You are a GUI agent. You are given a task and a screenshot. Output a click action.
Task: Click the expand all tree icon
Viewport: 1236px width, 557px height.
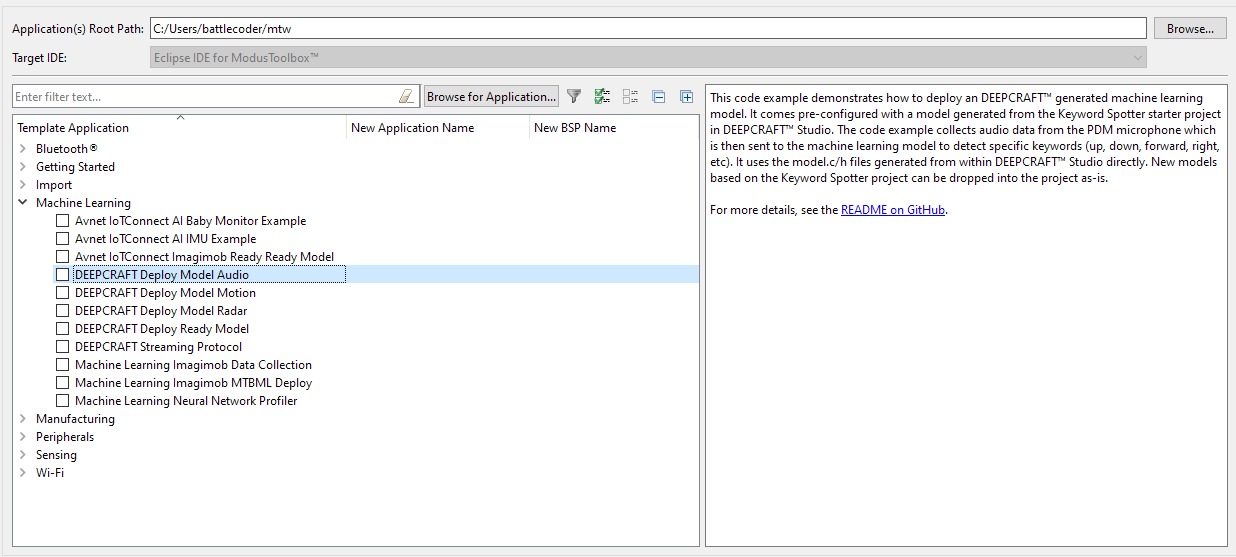(686, 97)
